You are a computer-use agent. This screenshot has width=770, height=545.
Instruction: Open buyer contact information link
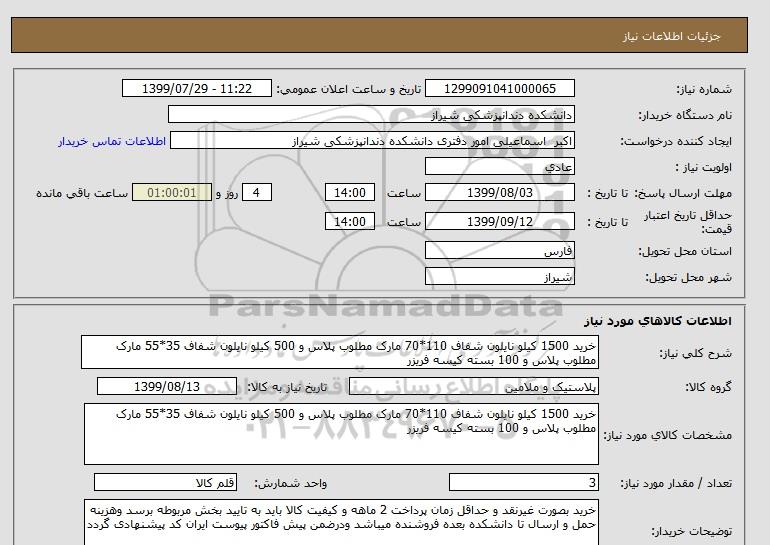tap(112, 141)
